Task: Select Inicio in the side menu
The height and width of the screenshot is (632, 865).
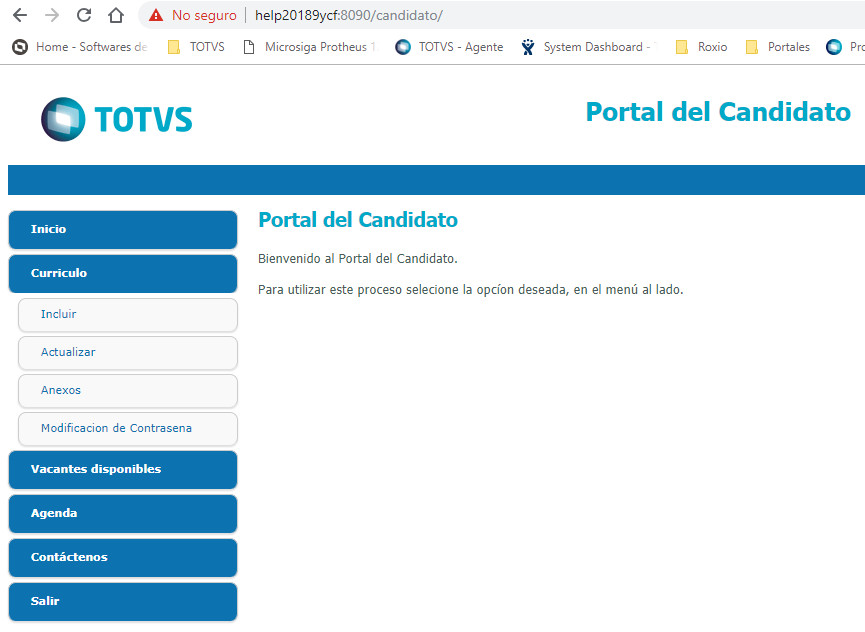Action: coord(123,229)
